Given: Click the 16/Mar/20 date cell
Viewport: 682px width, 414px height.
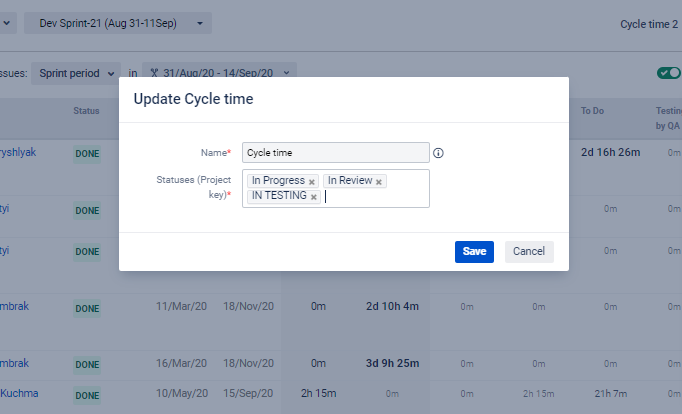Looking at the screenshot, I should click(x=181, y=363).
